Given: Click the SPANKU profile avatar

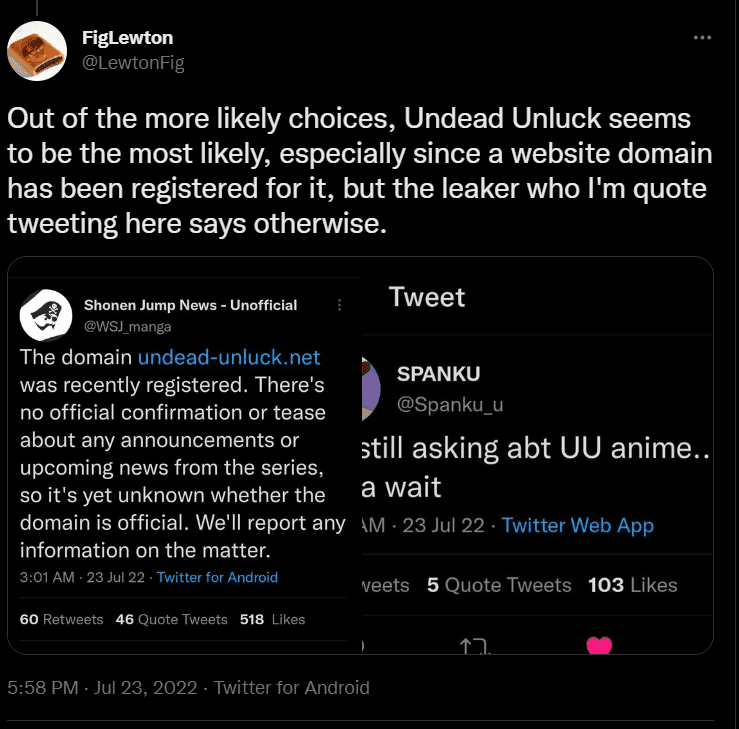Looking at the screenshot, I should [369, 387].
